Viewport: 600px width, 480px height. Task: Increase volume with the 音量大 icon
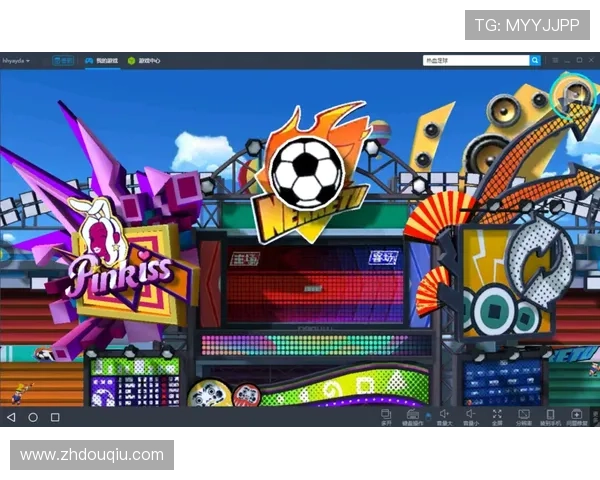pos(444,415)
